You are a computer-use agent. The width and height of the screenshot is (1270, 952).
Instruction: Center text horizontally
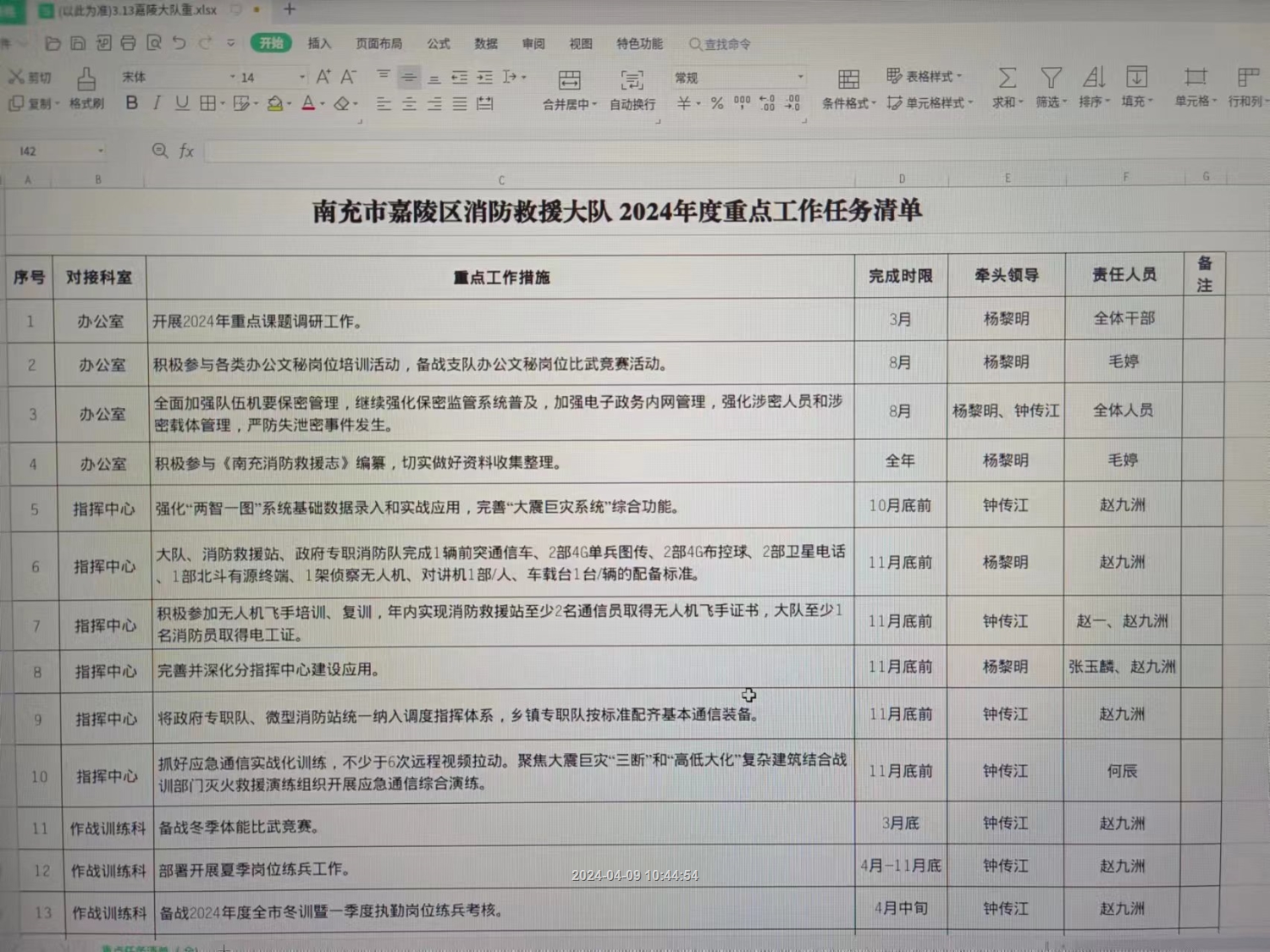[409, 103]
